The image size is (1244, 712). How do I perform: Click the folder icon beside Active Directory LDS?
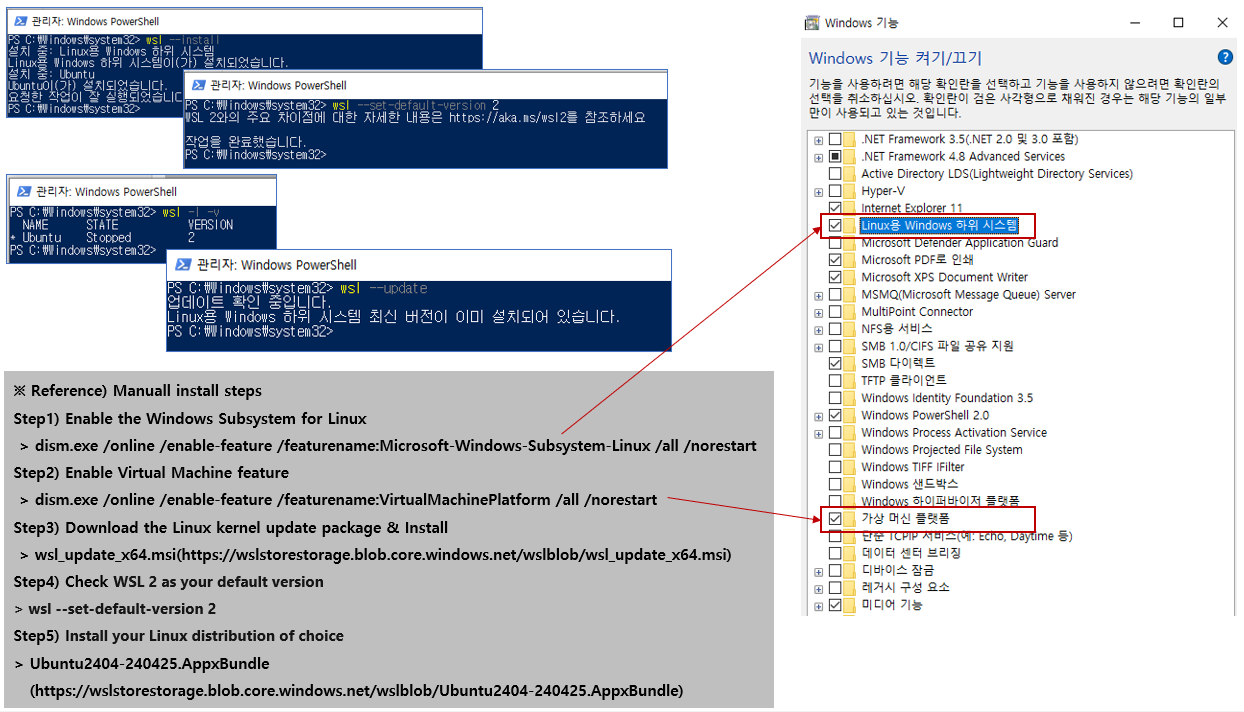850,174
